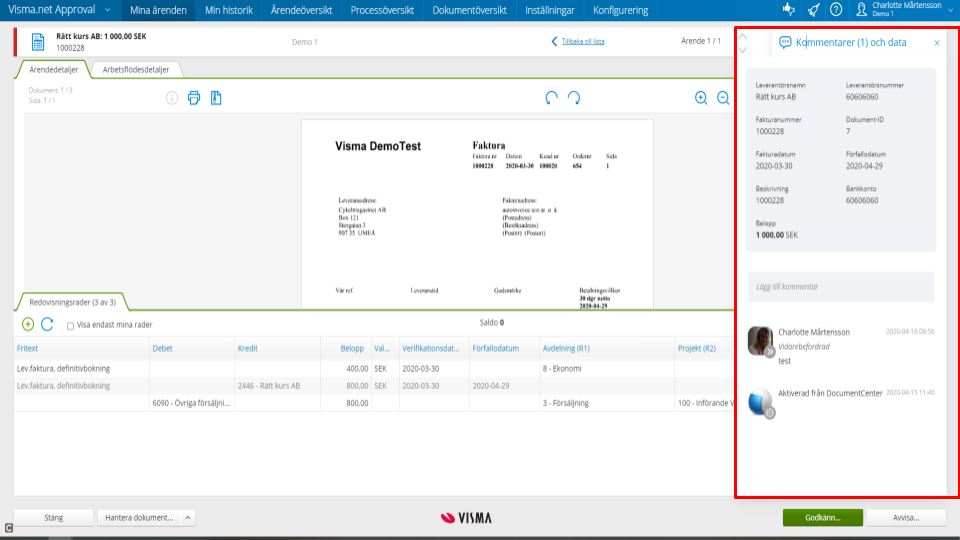The height and width of the screenshot is (540, 960).
Task: Open Ärendeöversikt menu
Action: point(301,10)
